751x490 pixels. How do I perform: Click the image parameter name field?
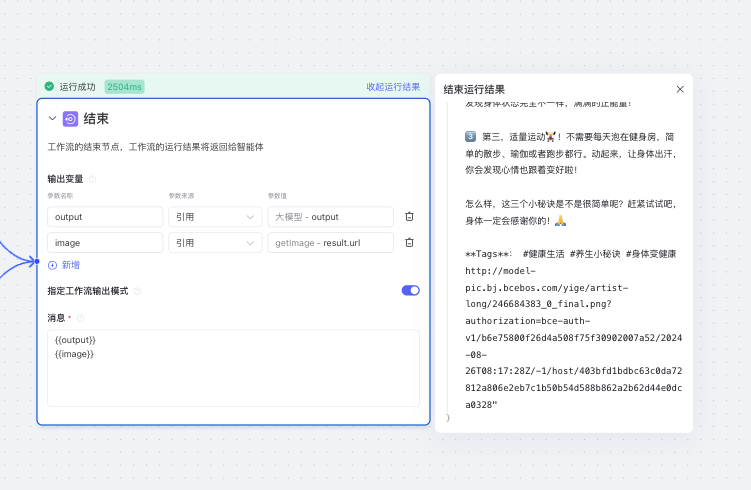tap(105, 242)
